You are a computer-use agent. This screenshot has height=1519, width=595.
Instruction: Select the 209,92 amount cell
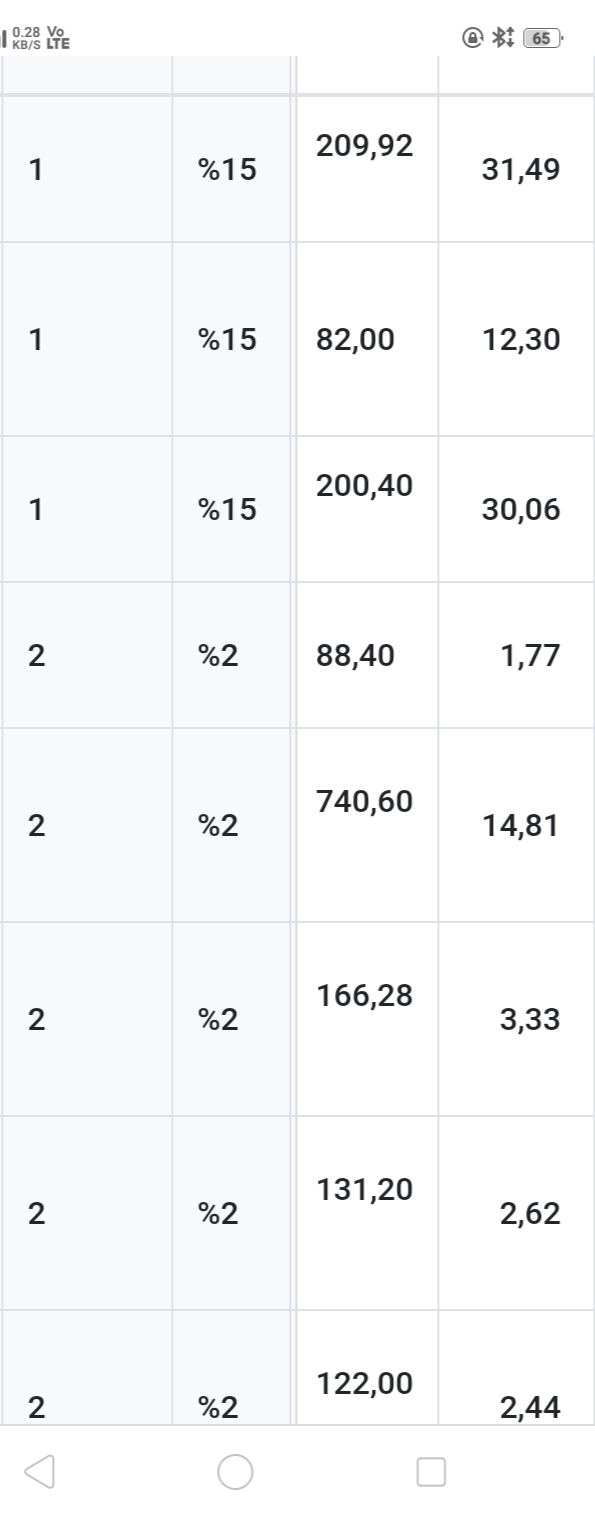(367, 169)
